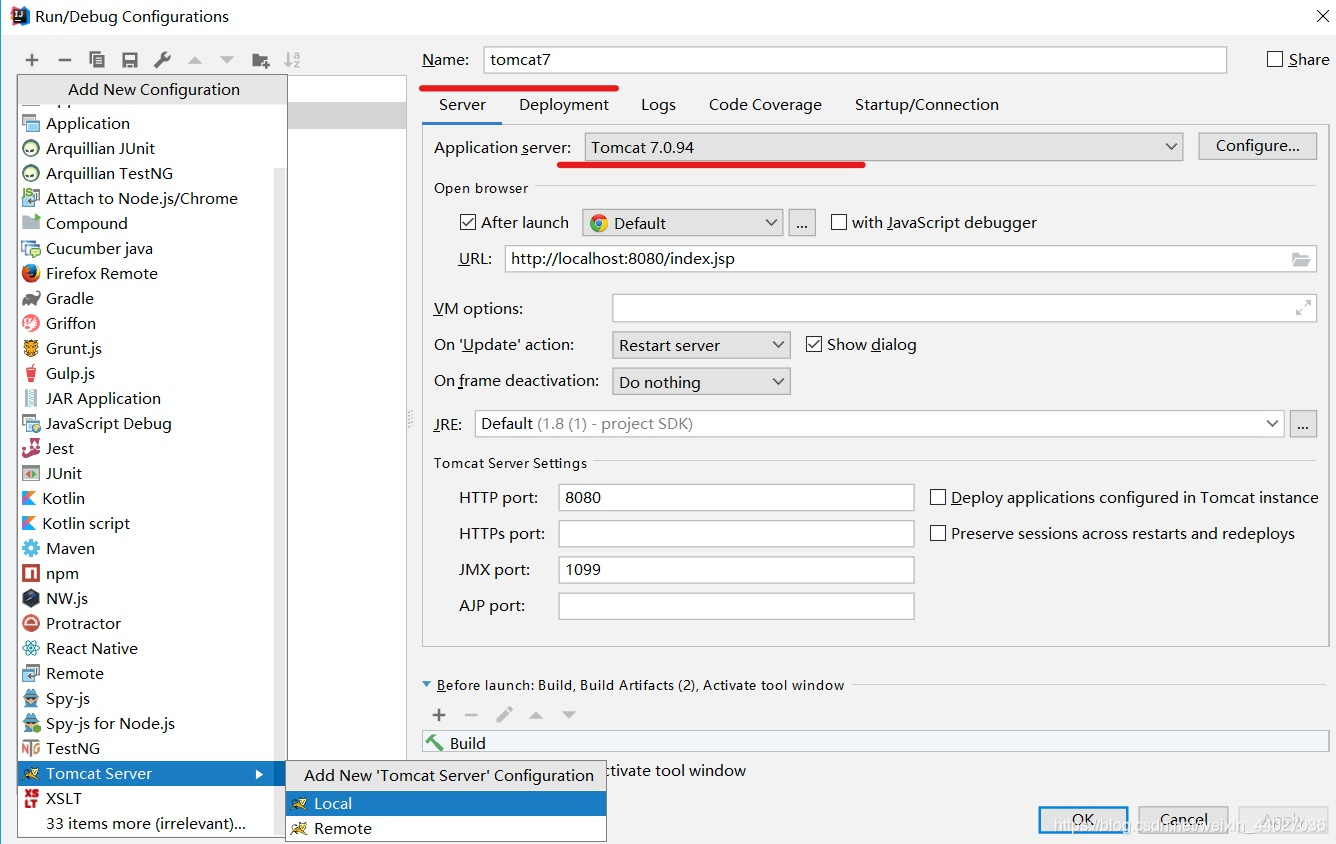Click the Add New Configuration plus icon

pos(32,60)
